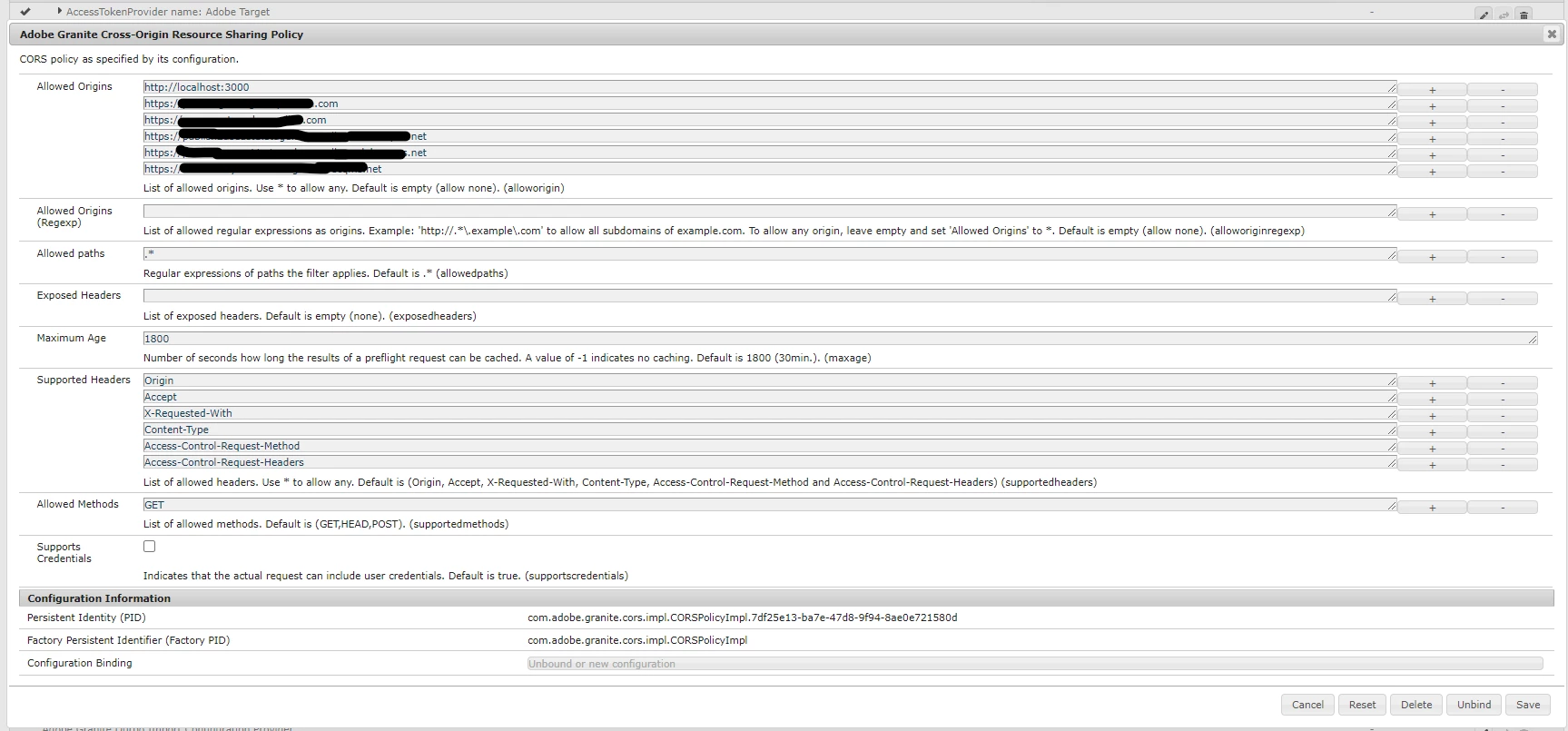Click the Configuration Information section header
The width and height of the screenshot is (1568, 731).
click(x=786, y=598)
